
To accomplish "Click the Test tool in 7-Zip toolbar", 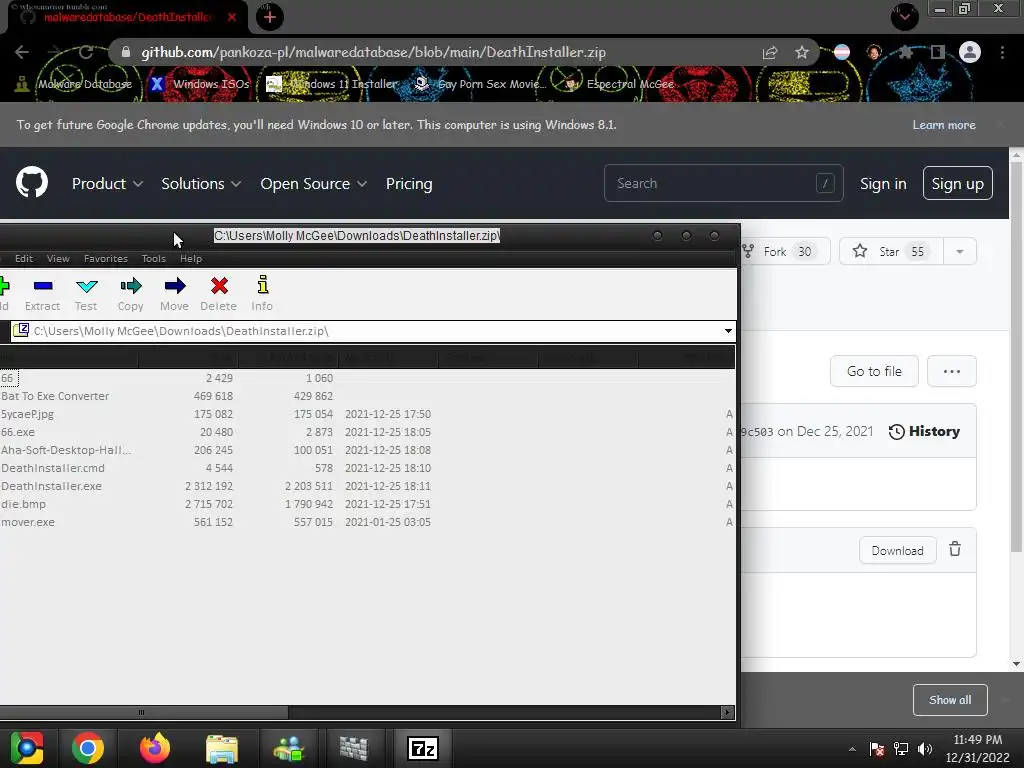I will (86, 293).
